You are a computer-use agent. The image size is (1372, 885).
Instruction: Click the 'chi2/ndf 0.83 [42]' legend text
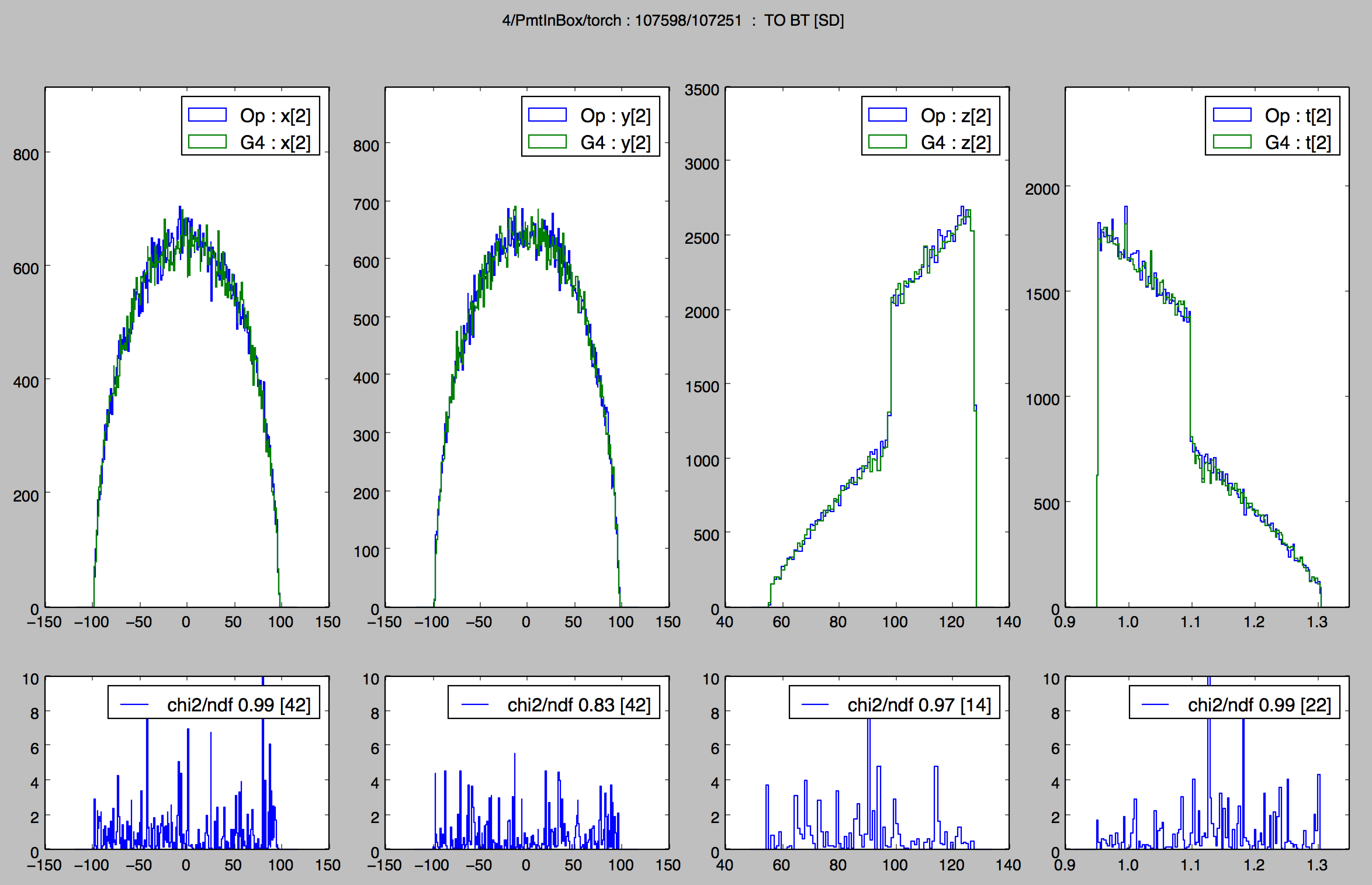579,705
